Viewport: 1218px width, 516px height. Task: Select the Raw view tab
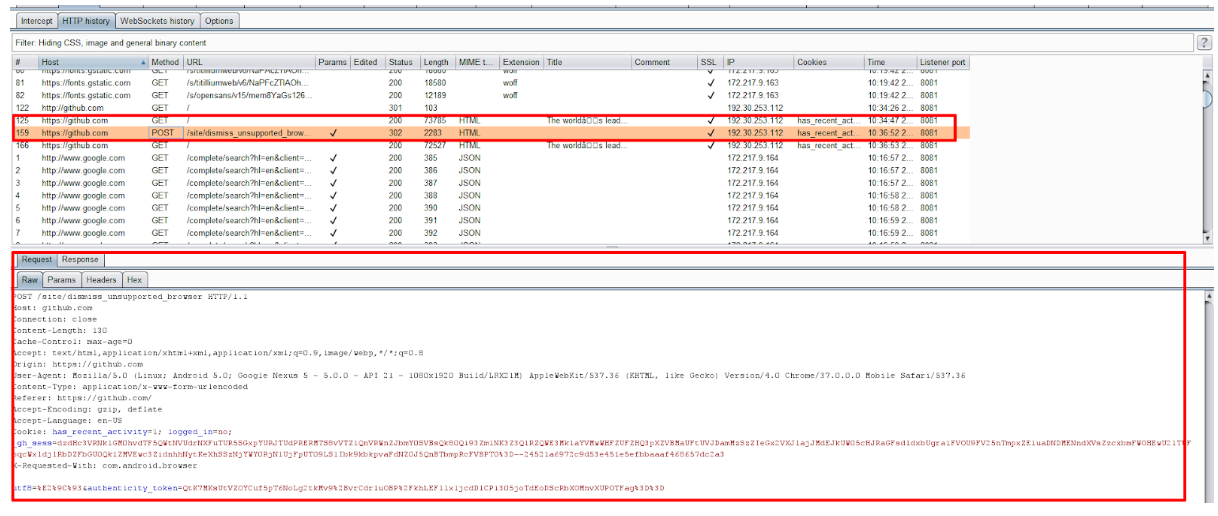[30, 280]
